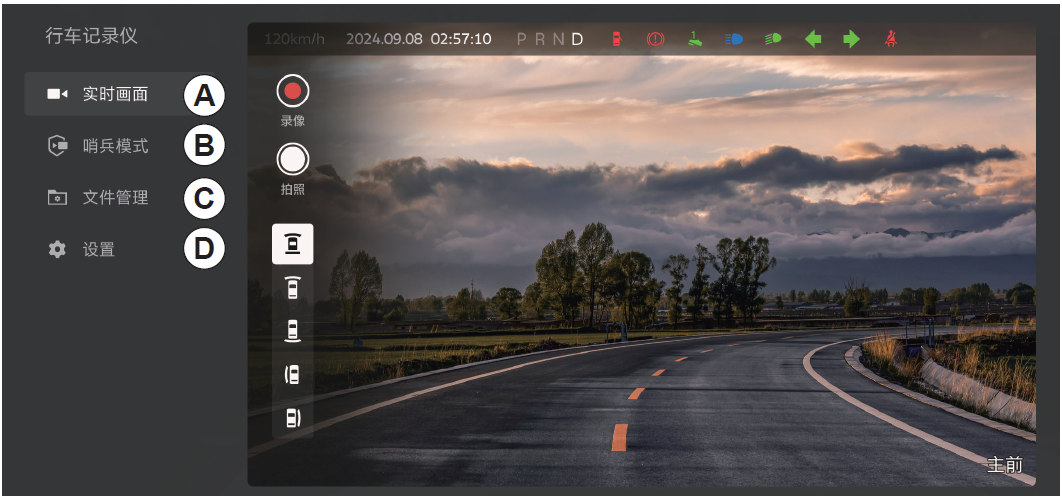This screenshot has width=1062, height=500.
Task: Click the 120km/h speed readout
Action: (x=295, y=39)
